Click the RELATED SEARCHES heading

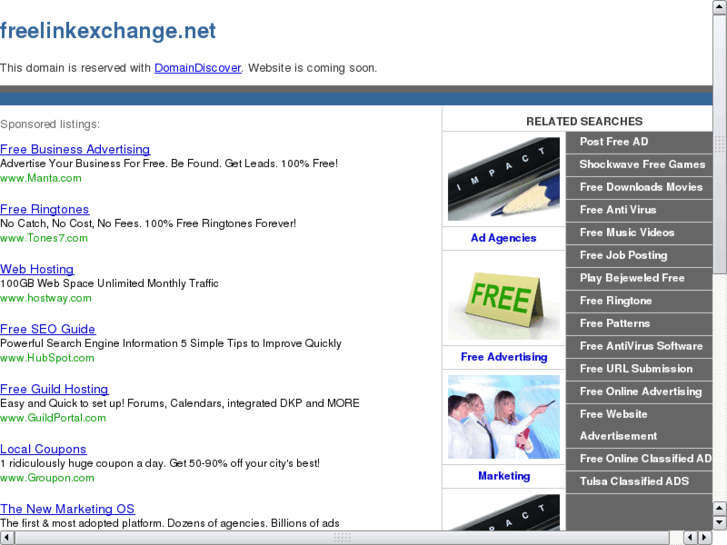(x=584, y=122)
